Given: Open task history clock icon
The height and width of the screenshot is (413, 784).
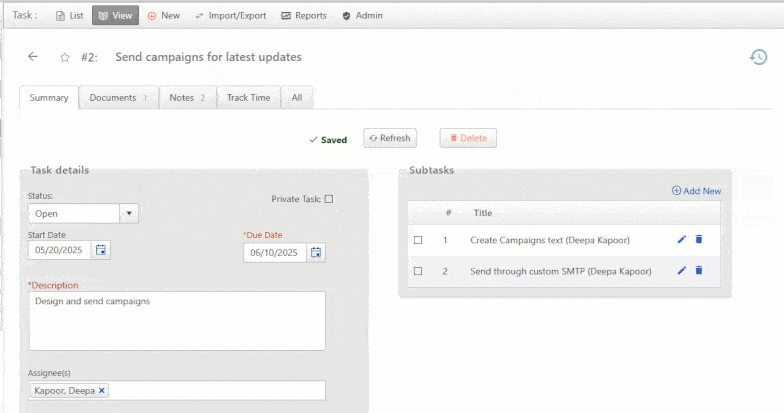Looking at the screenshot, I should (758, 57).
